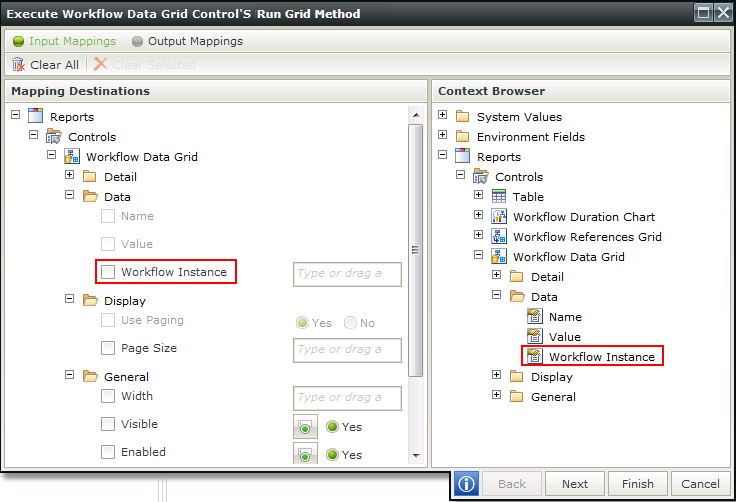Click the Workflow Data Grid icon in Context Browser
Viewport: 736px width, 502px height.
498,256
